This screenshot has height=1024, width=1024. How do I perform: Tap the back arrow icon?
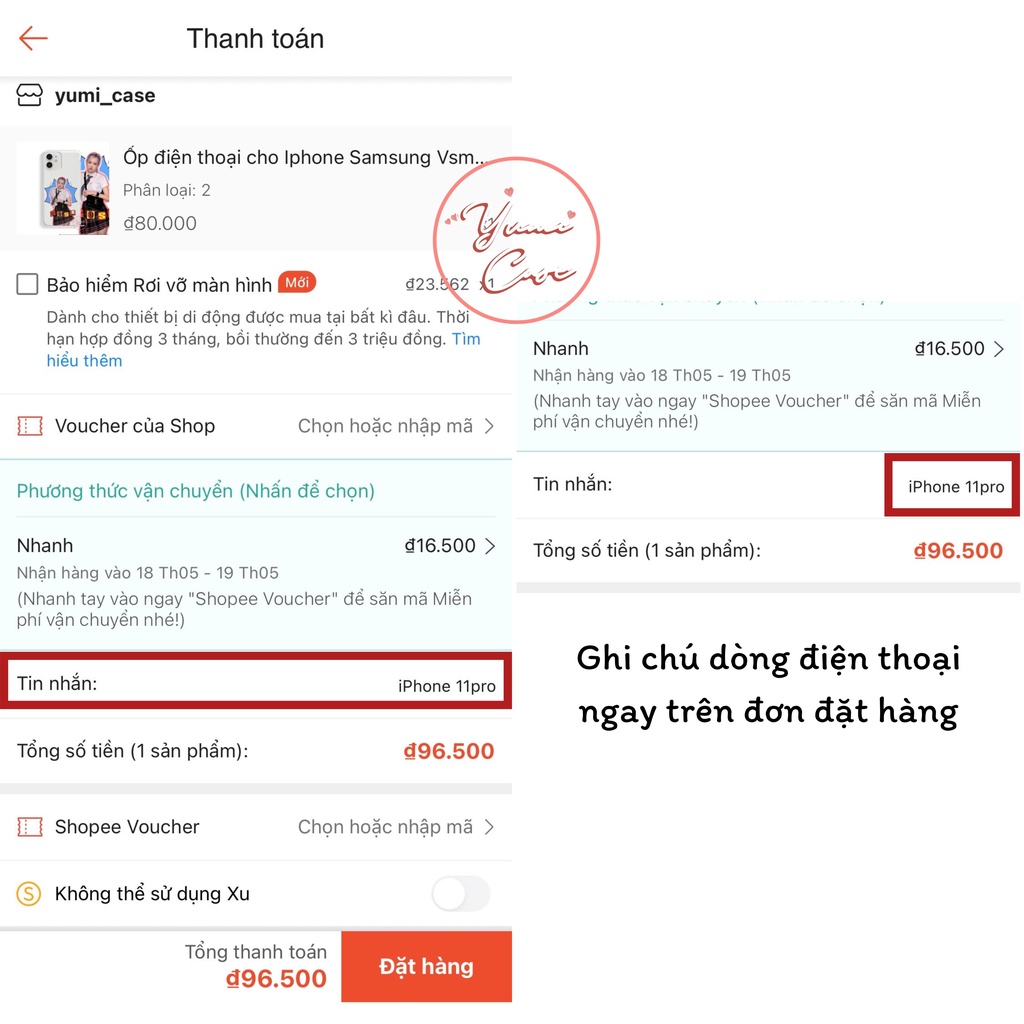tap(33, 39)
